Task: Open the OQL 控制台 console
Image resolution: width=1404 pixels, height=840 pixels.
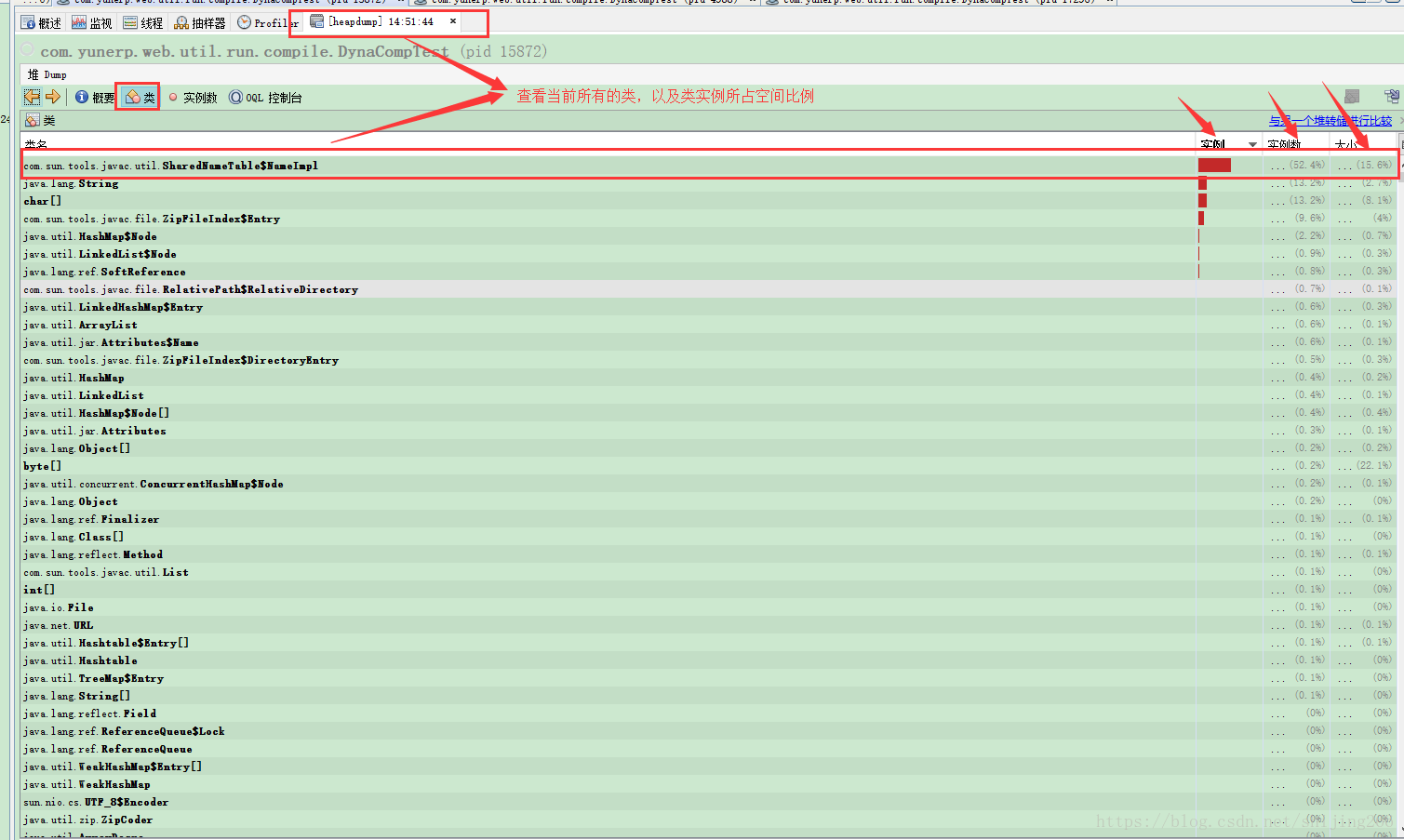Action: pos(265,98)
